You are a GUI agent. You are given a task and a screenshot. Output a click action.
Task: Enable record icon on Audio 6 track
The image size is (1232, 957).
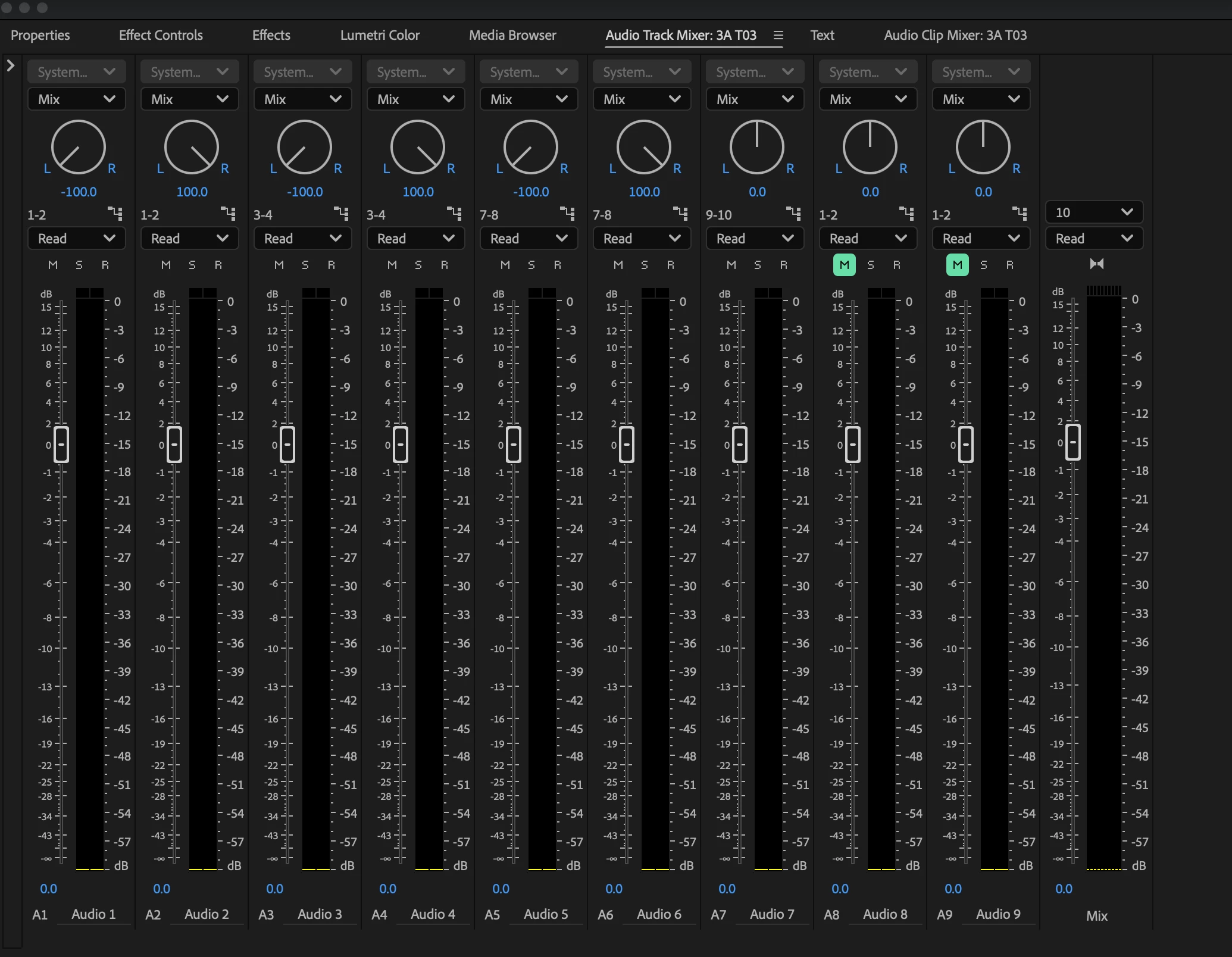click(x=671, y=265)
